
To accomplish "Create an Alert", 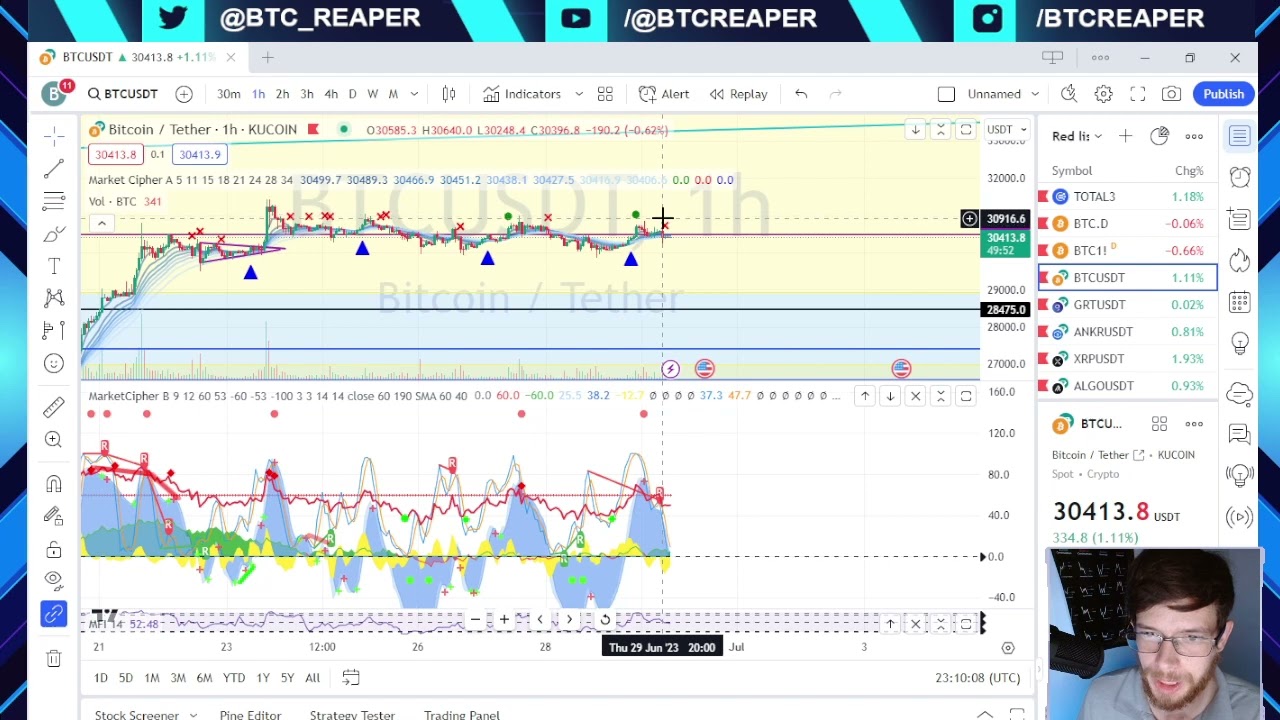I will click(664, 94).
